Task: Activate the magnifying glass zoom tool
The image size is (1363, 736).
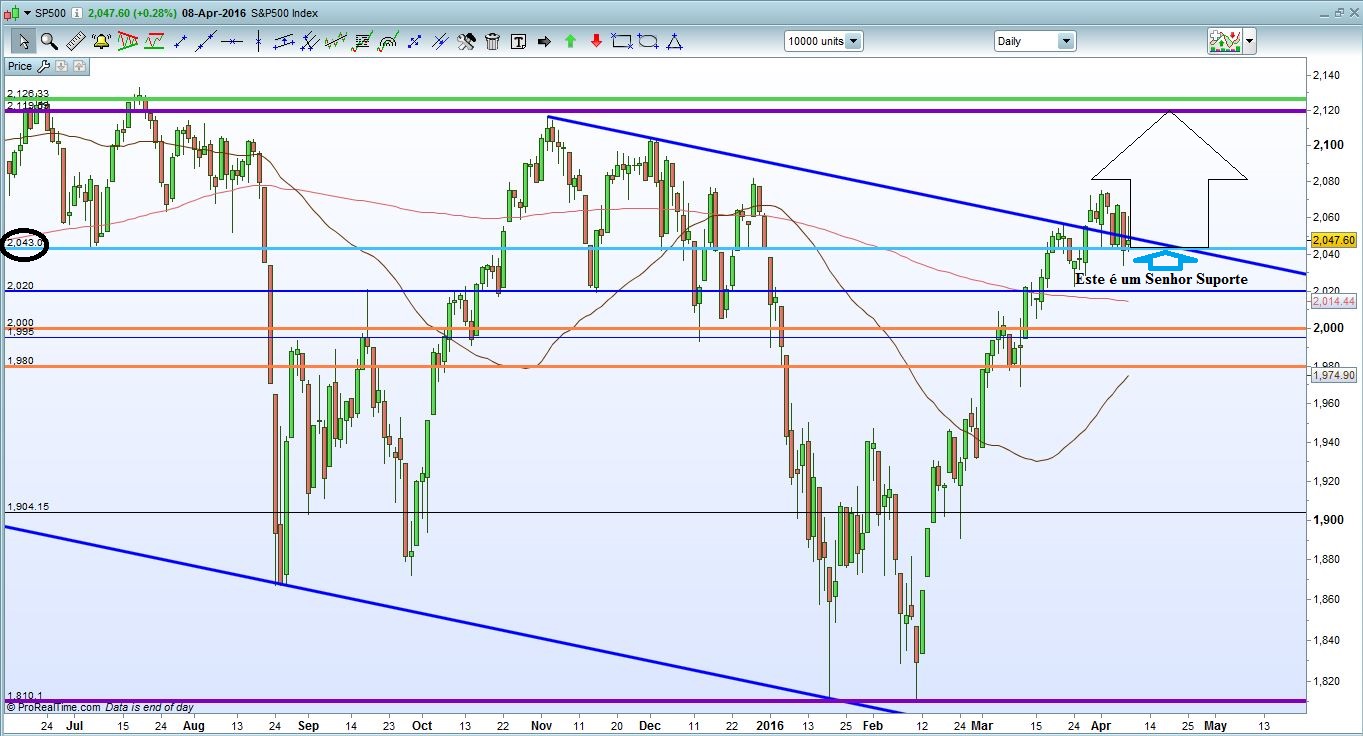Action: pyautogui.click(x=49, y=41)
